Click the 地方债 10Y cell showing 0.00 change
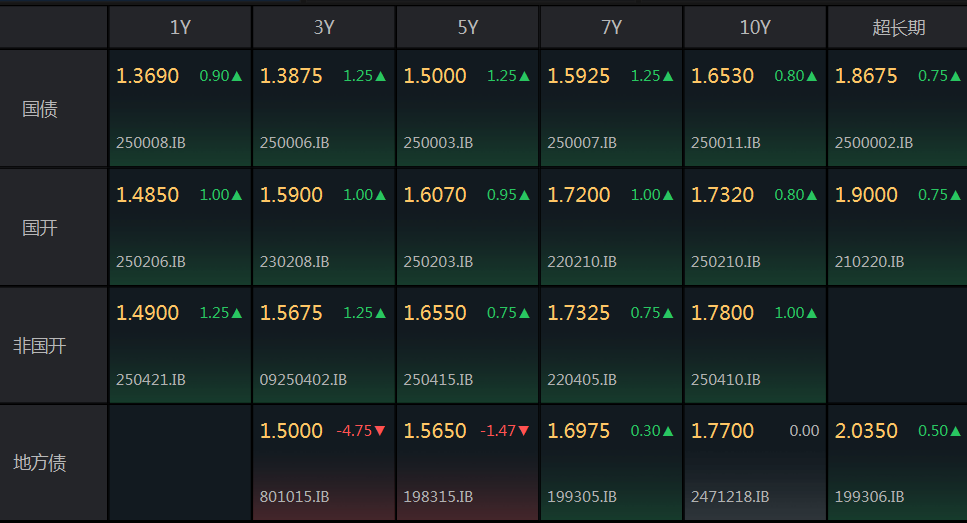This screenshot has height=523, width=967. pos(755,463)
